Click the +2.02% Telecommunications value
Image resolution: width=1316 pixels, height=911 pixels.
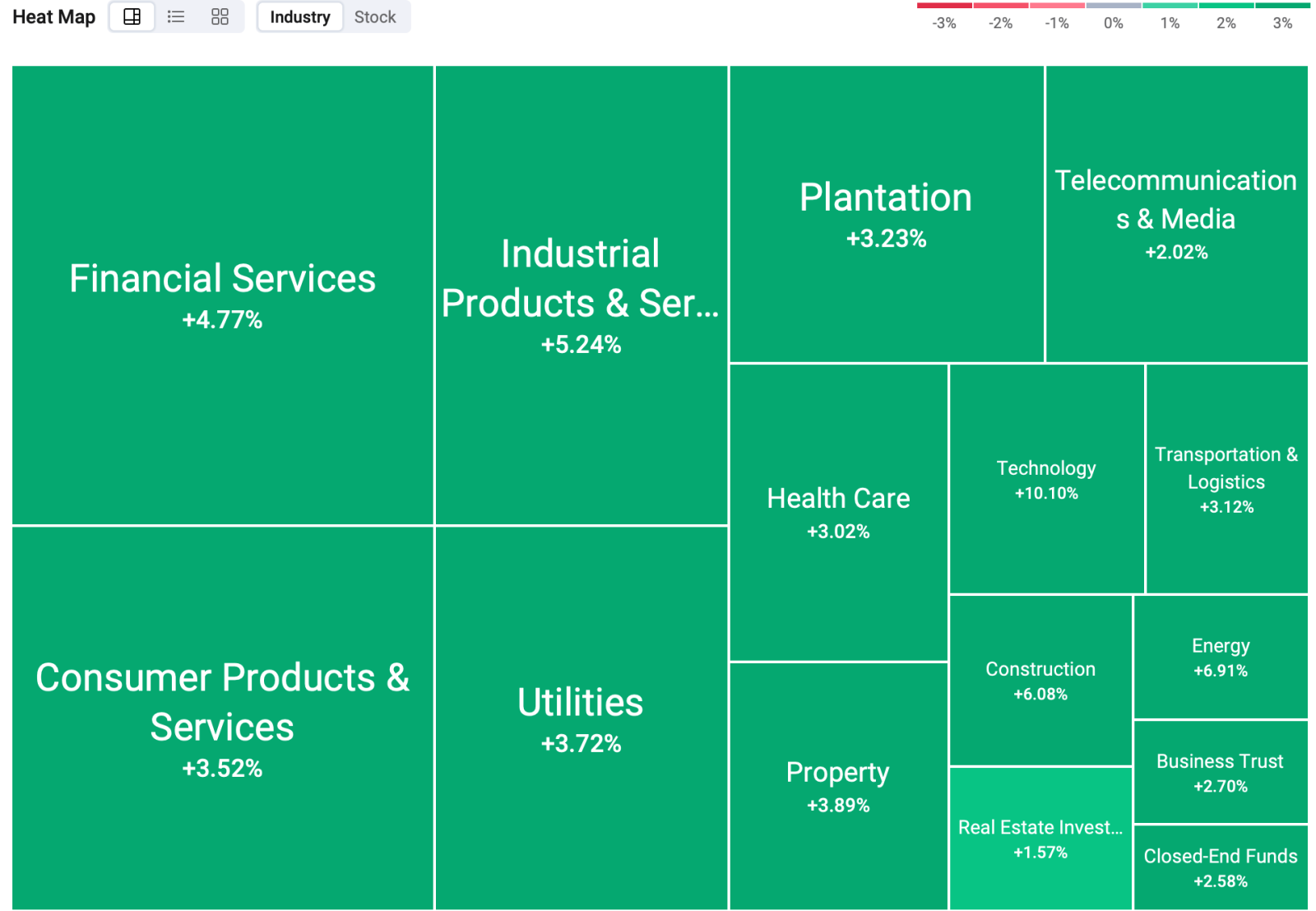tap(1176, 252)
